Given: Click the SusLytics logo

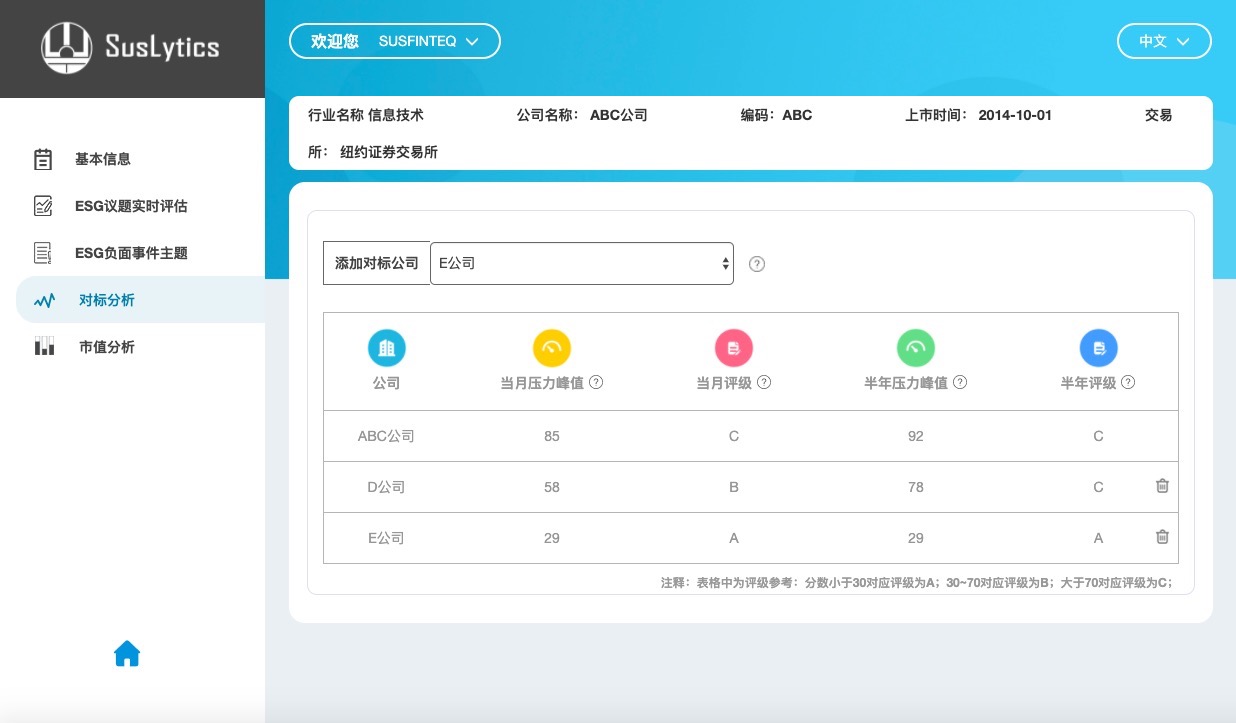Looking at the screenshot, I should [130, 48].
